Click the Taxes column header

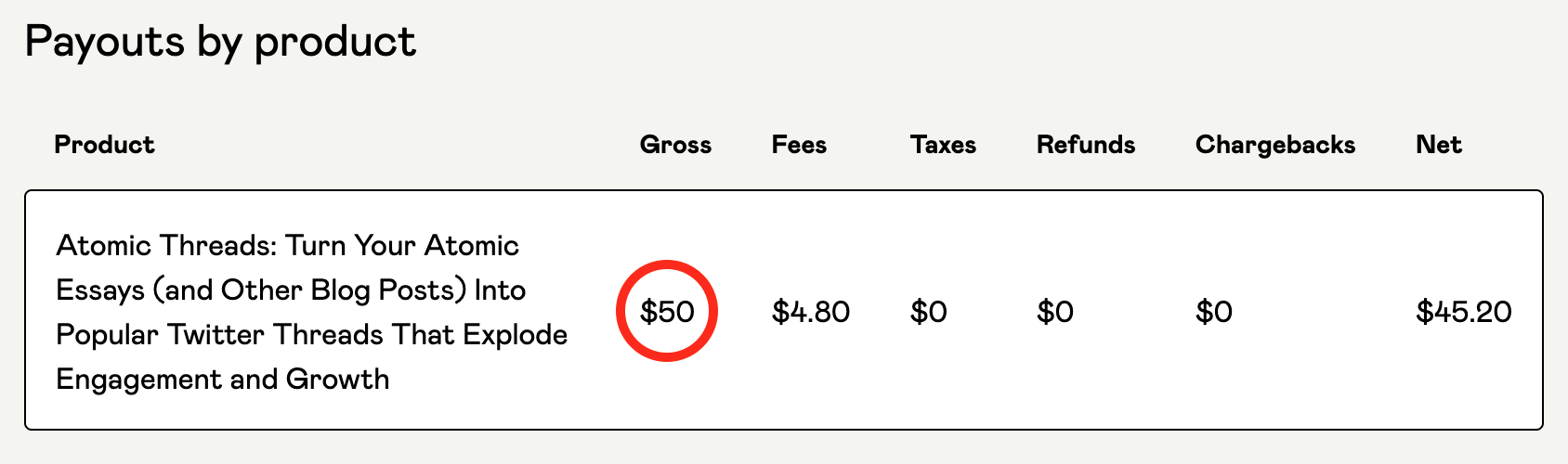pos(943,145)
